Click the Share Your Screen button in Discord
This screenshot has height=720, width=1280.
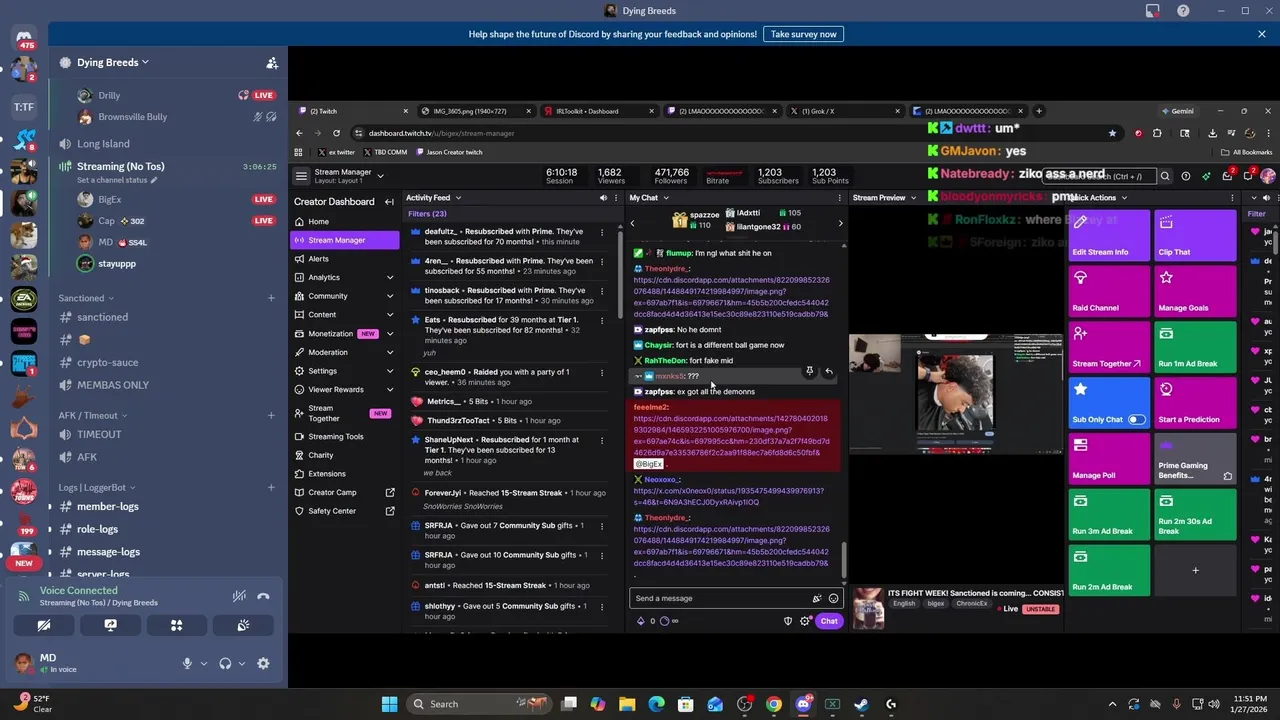point(110,625)
